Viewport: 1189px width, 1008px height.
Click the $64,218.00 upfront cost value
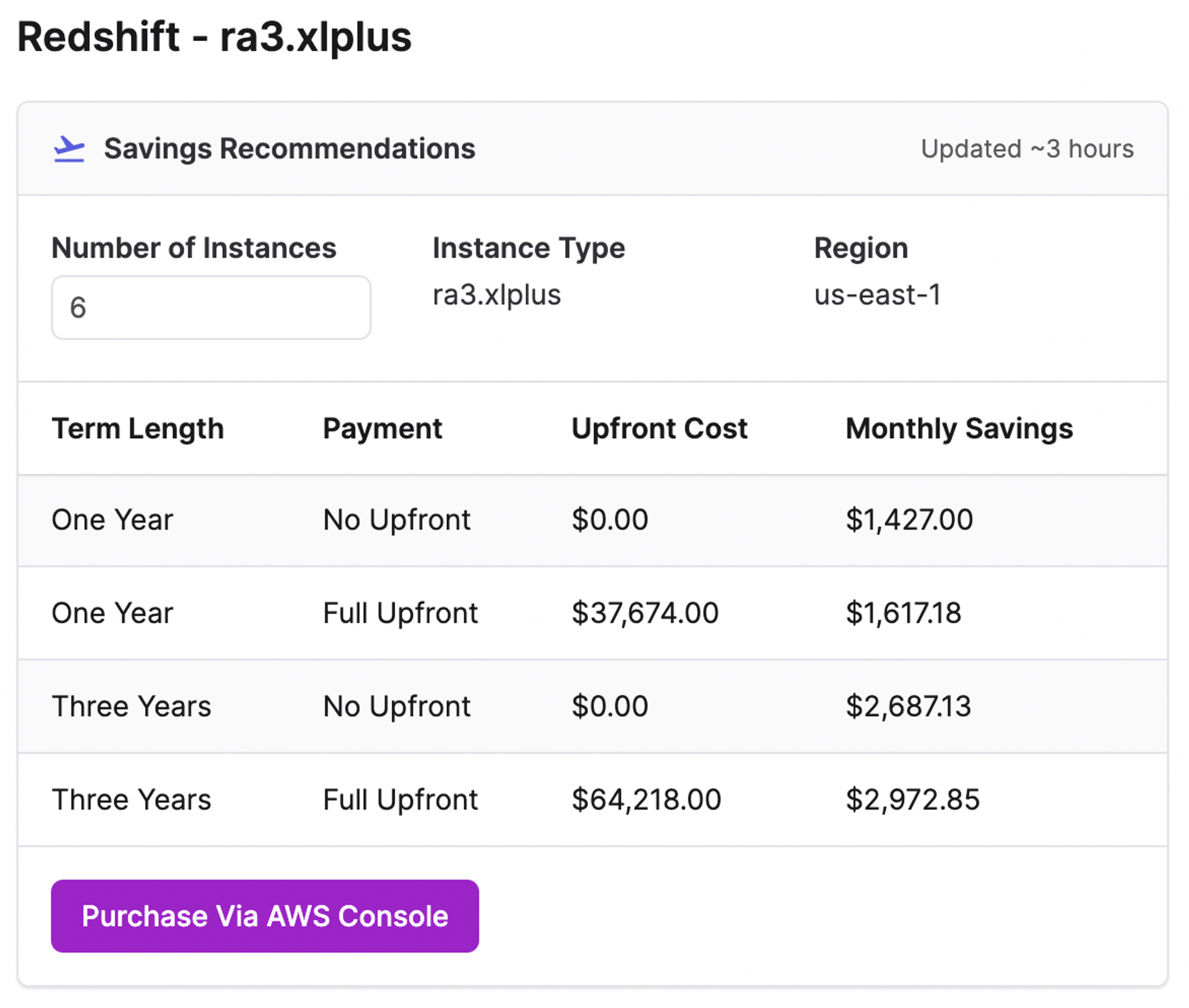pos(646,799)
